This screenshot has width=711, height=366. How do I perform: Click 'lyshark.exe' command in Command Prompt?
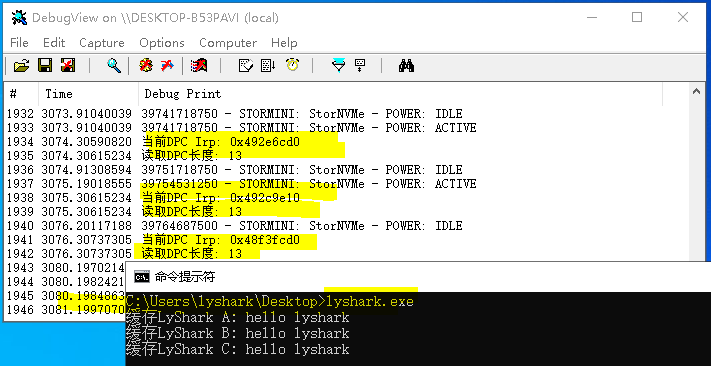click(370, 301)
